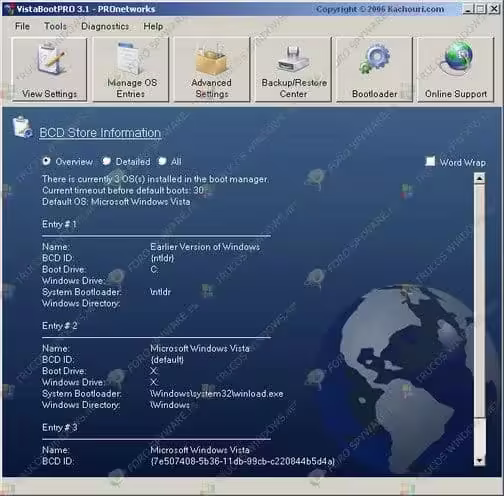
Task: Click the scrollbar up arrow
Action: tap(479, 178)
